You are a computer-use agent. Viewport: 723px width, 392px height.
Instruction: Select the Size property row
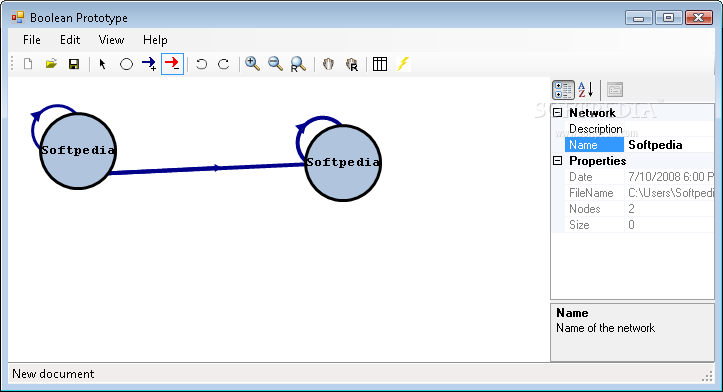639,225
